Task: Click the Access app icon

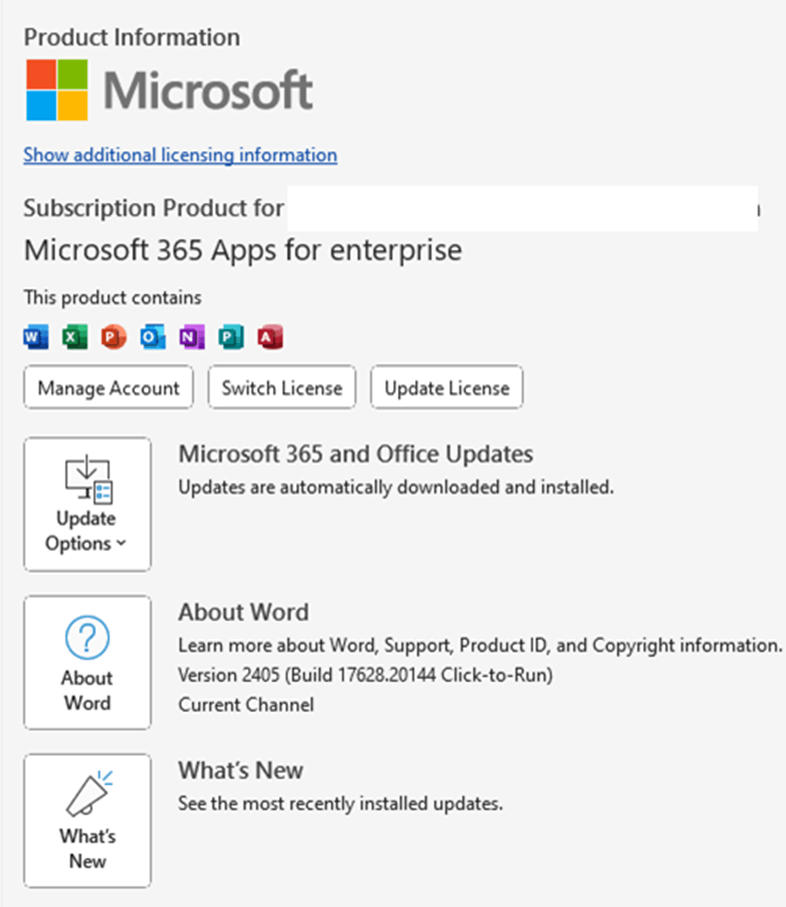Action: click(270, 338)
